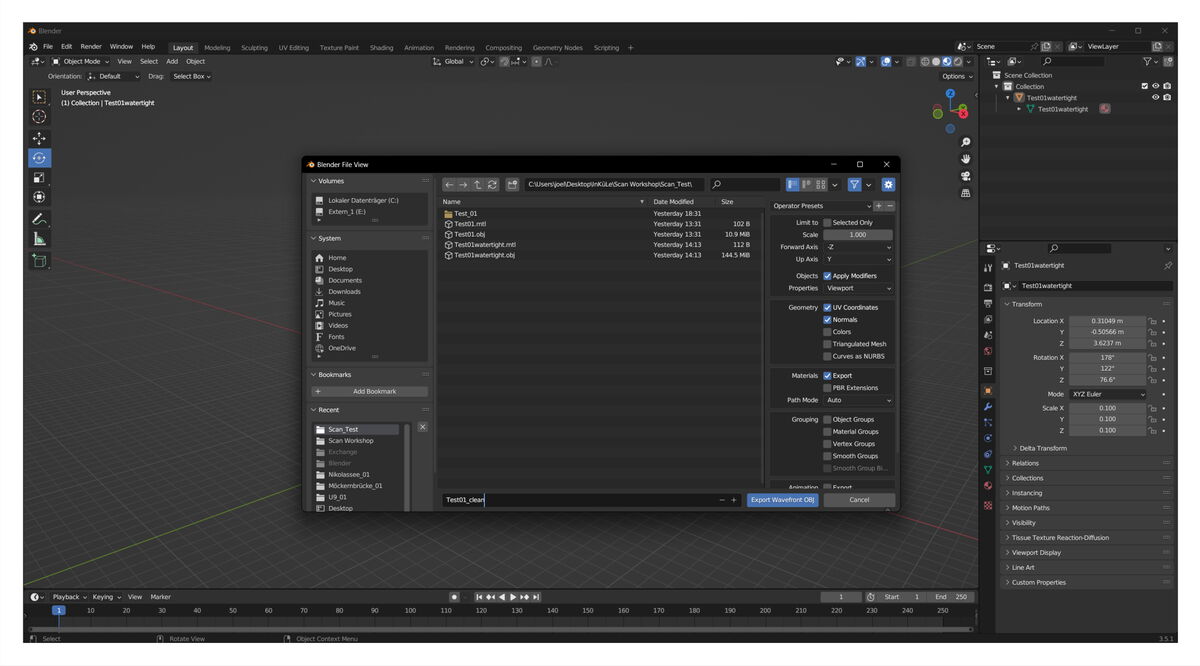The width and height of the screenshot is (1200, 666).
Task: Click the timeline End frame field
Action: pos(951,597)
